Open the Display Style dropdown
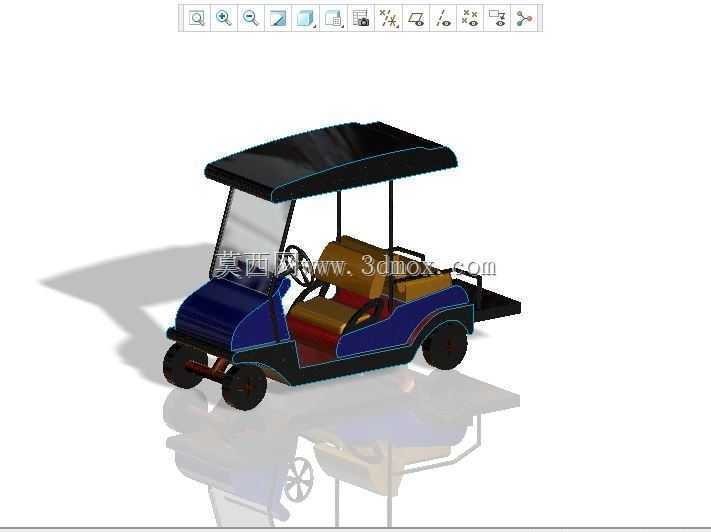Viewport: 711px width, 532px height. tap(306, 19)
